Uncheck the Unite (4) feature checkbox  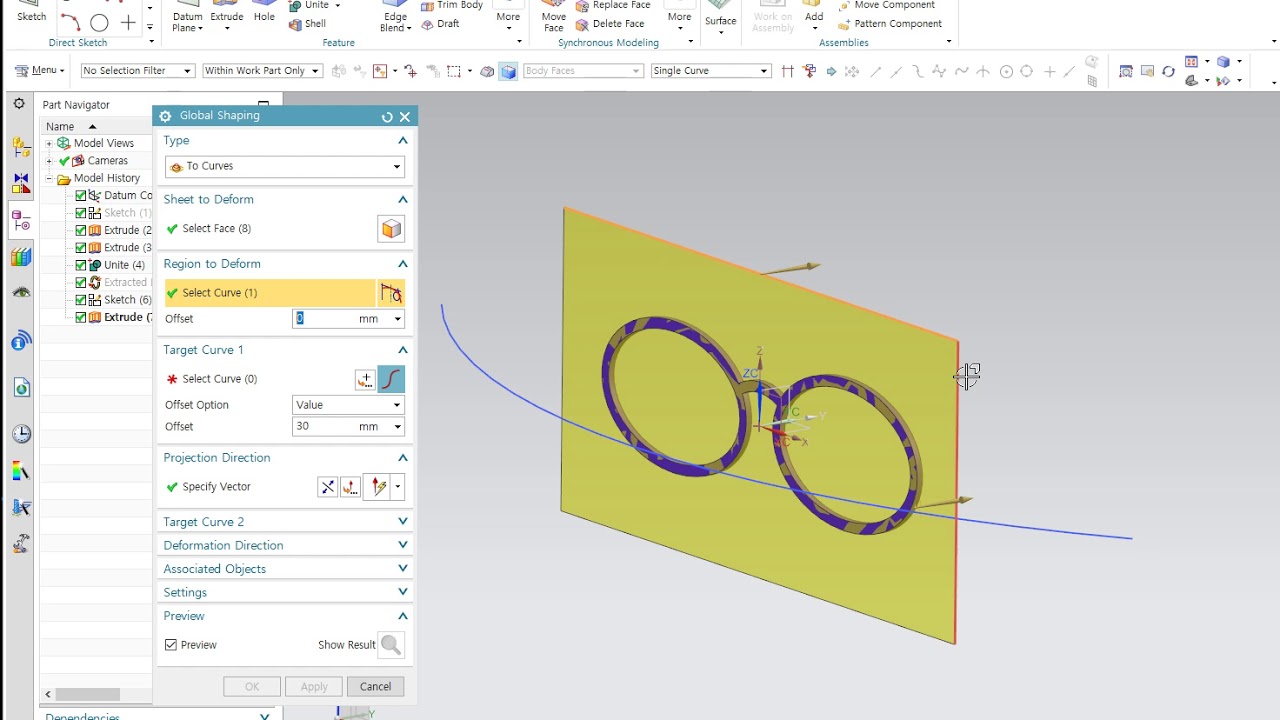(81, 265)
